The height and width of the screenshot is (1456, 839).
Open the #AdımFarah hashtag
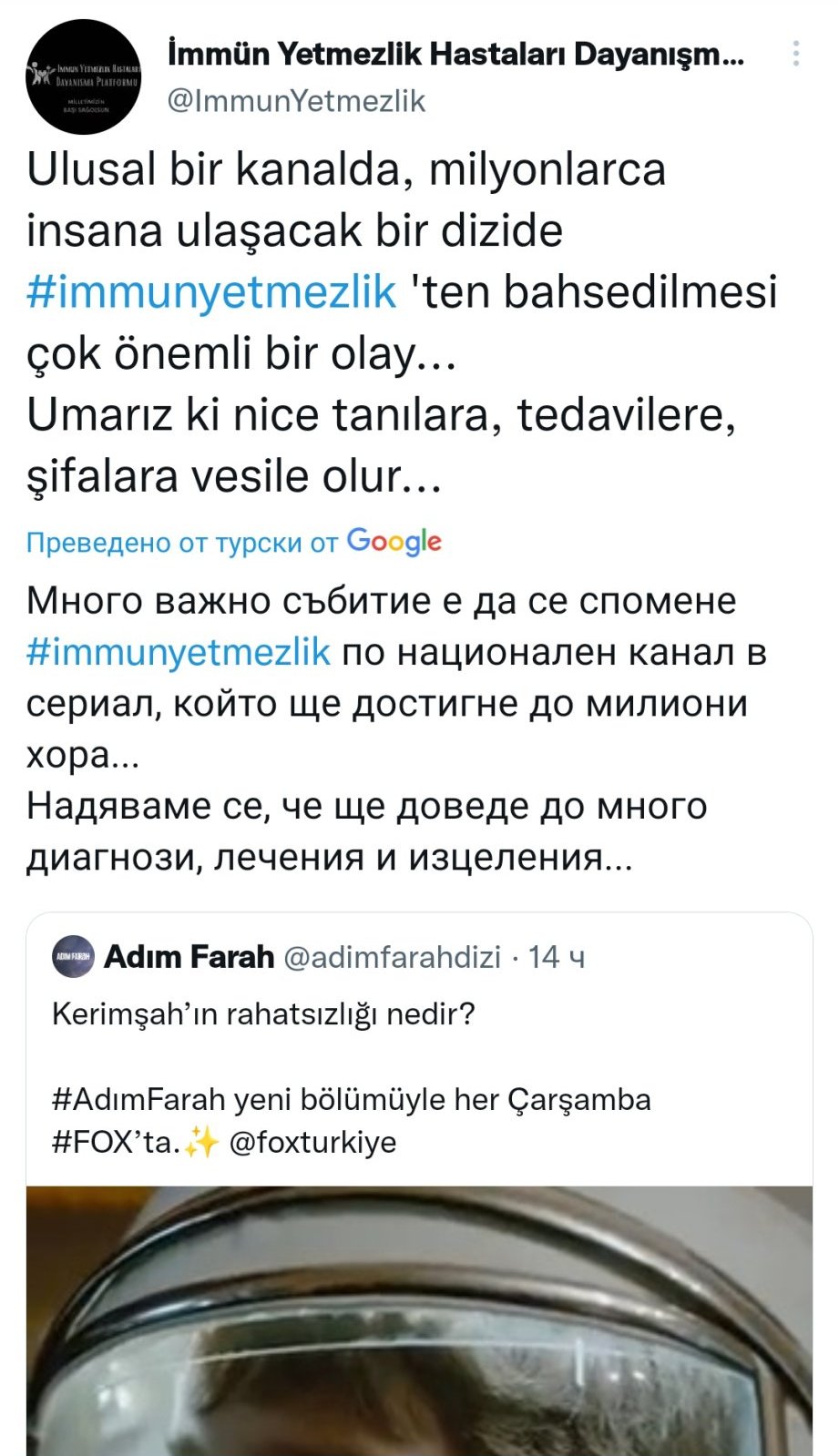[x=138, y=1099]
